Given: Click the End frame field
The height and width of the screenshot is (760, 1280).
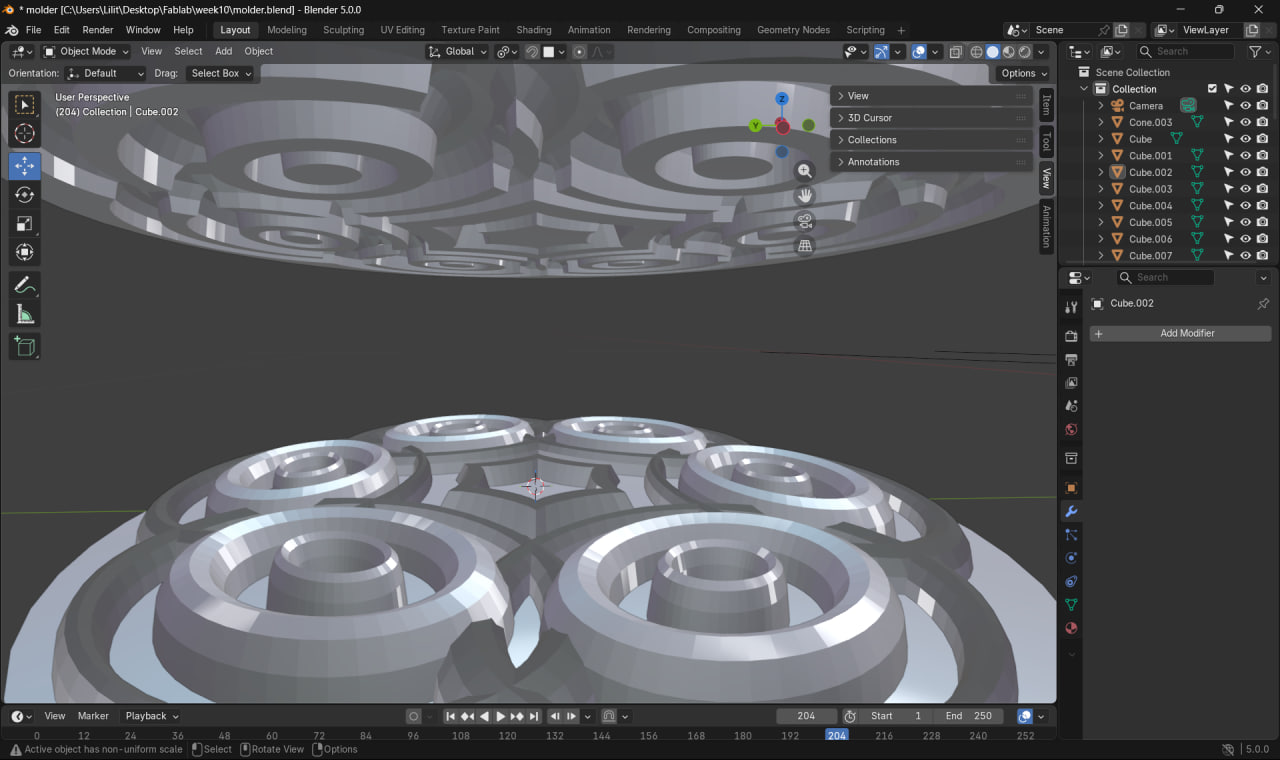Looking at the screenshot, I should [x=968, y=716].
